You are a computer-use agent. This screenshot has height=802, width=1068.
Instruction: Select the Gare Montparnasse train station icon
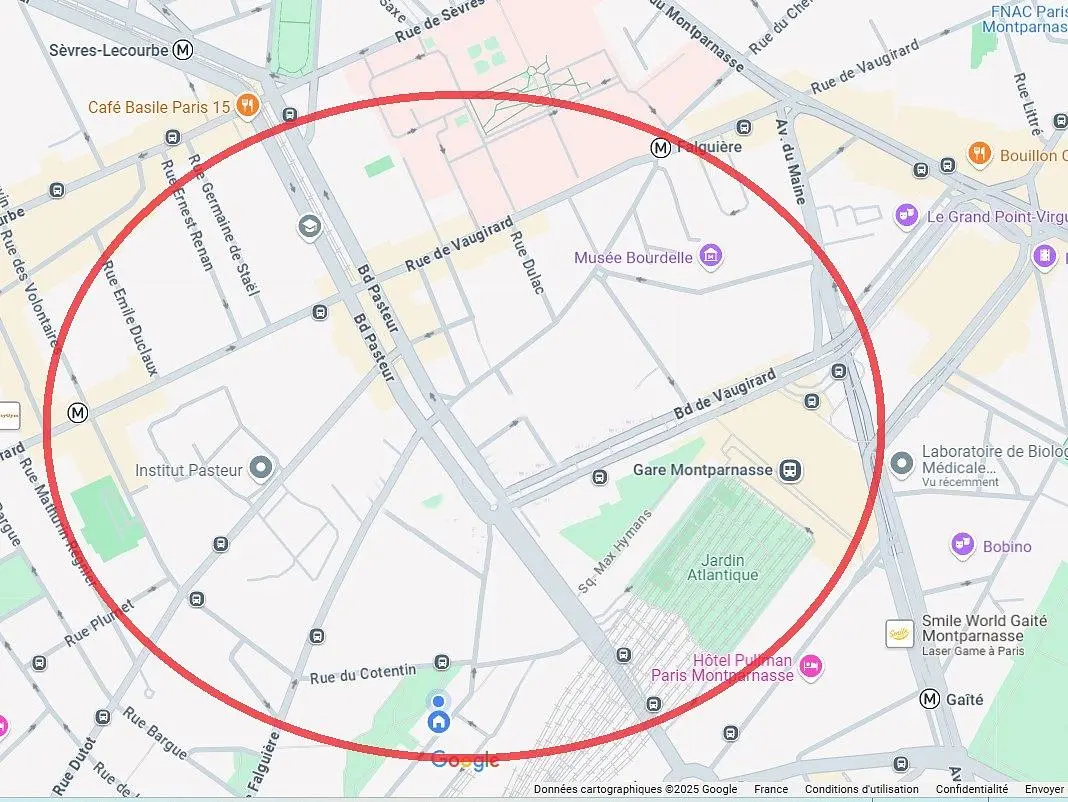790,470
